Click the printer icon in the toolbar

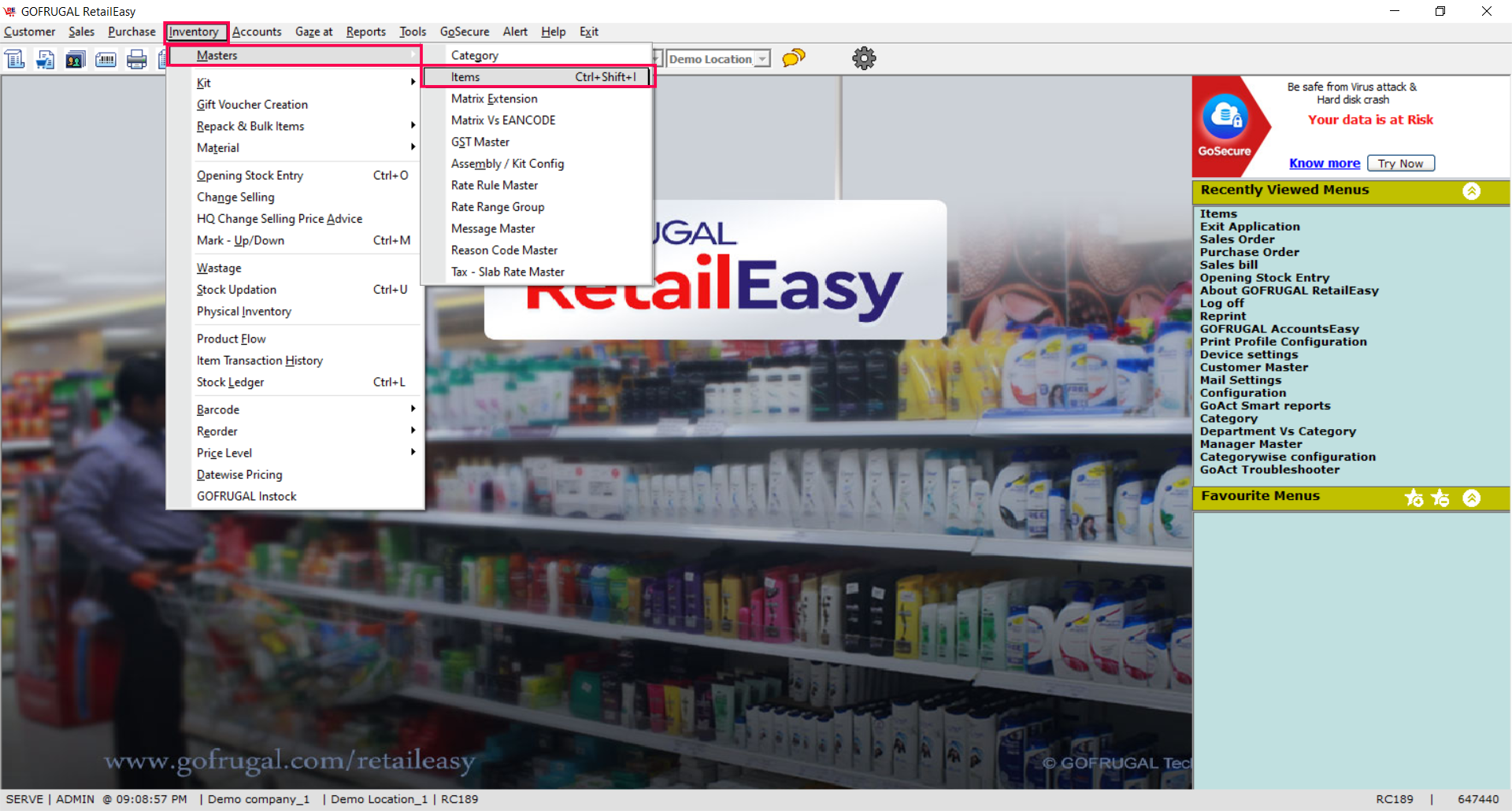click(x=137, y=59)
